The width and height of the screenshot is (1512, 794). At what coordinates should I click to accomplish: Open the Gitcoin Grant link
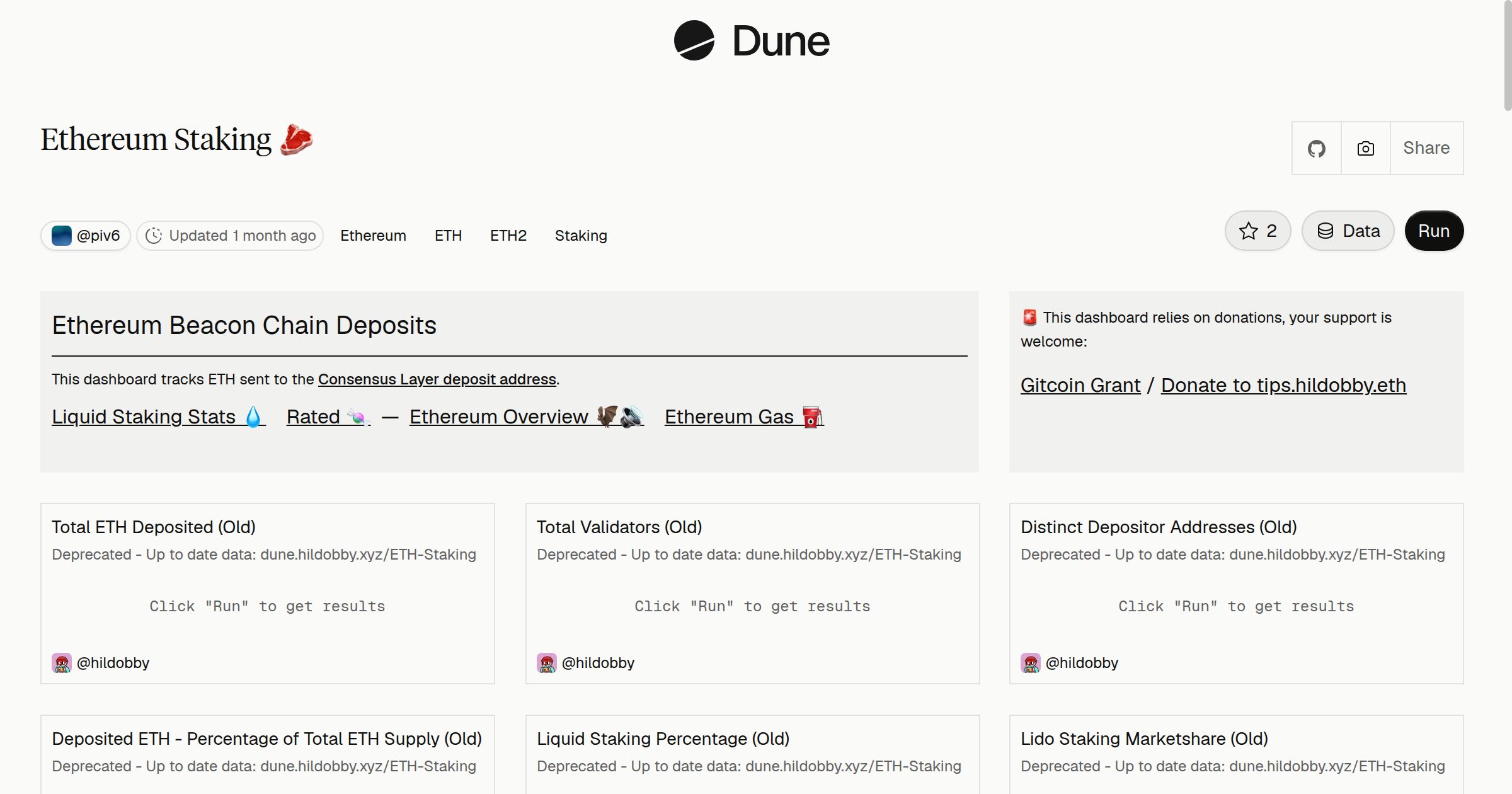pos(1080,385)
